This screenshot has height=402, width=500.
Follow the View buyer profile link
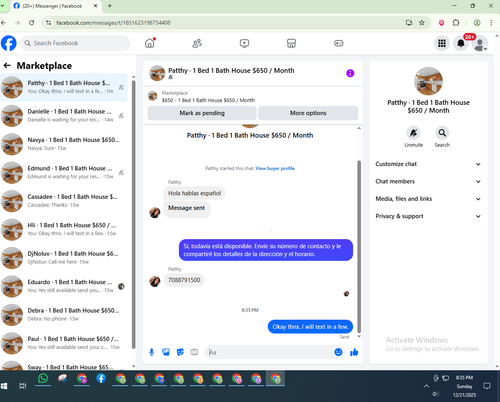275,168
